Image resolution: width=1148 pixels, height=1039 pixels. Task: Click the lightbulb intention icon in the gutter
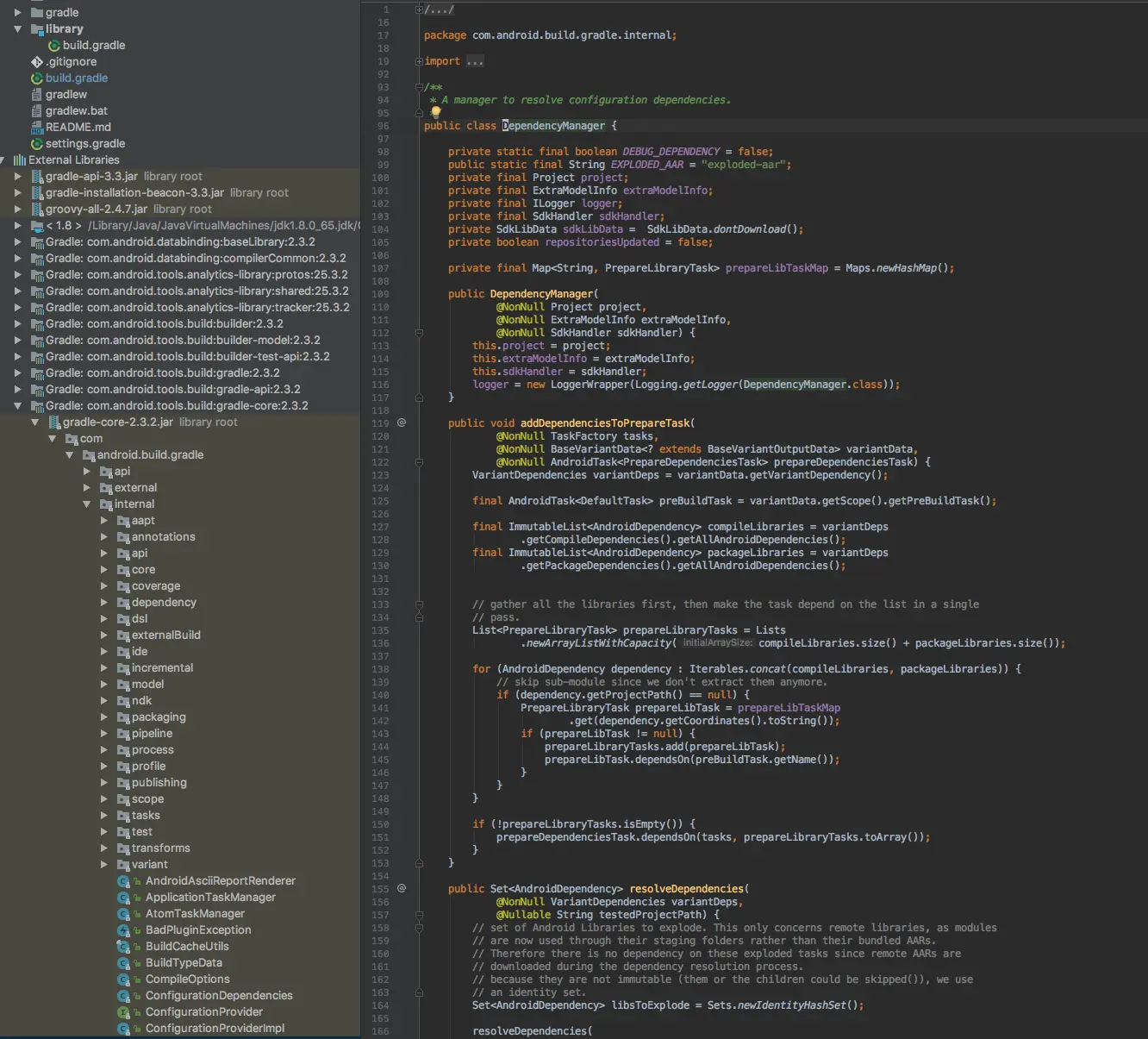(x=434, y=112)
